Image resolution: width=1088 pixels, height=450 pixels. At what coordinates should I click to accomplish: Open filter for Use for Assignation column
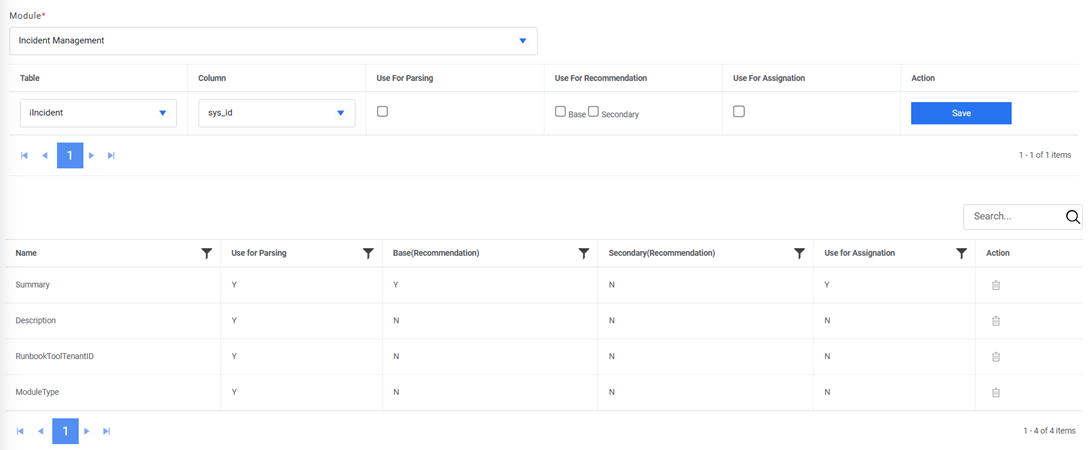pos(961,254)
